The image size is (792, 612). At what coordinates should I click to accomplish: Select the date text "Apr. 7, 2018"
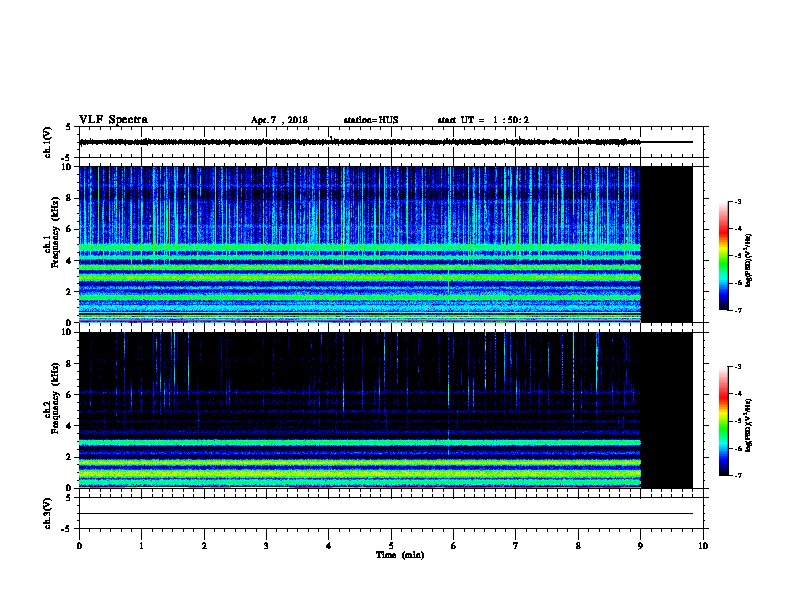[x=279, y=120]
